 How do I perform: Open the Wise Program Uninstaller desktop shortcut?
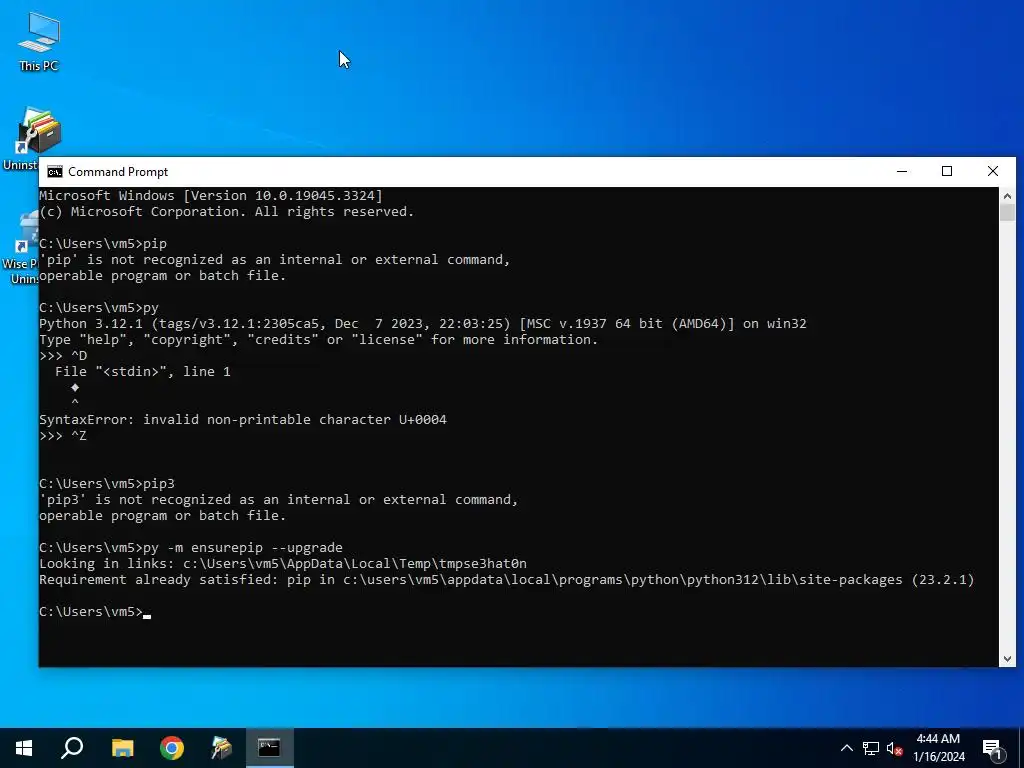coord(20,248)
